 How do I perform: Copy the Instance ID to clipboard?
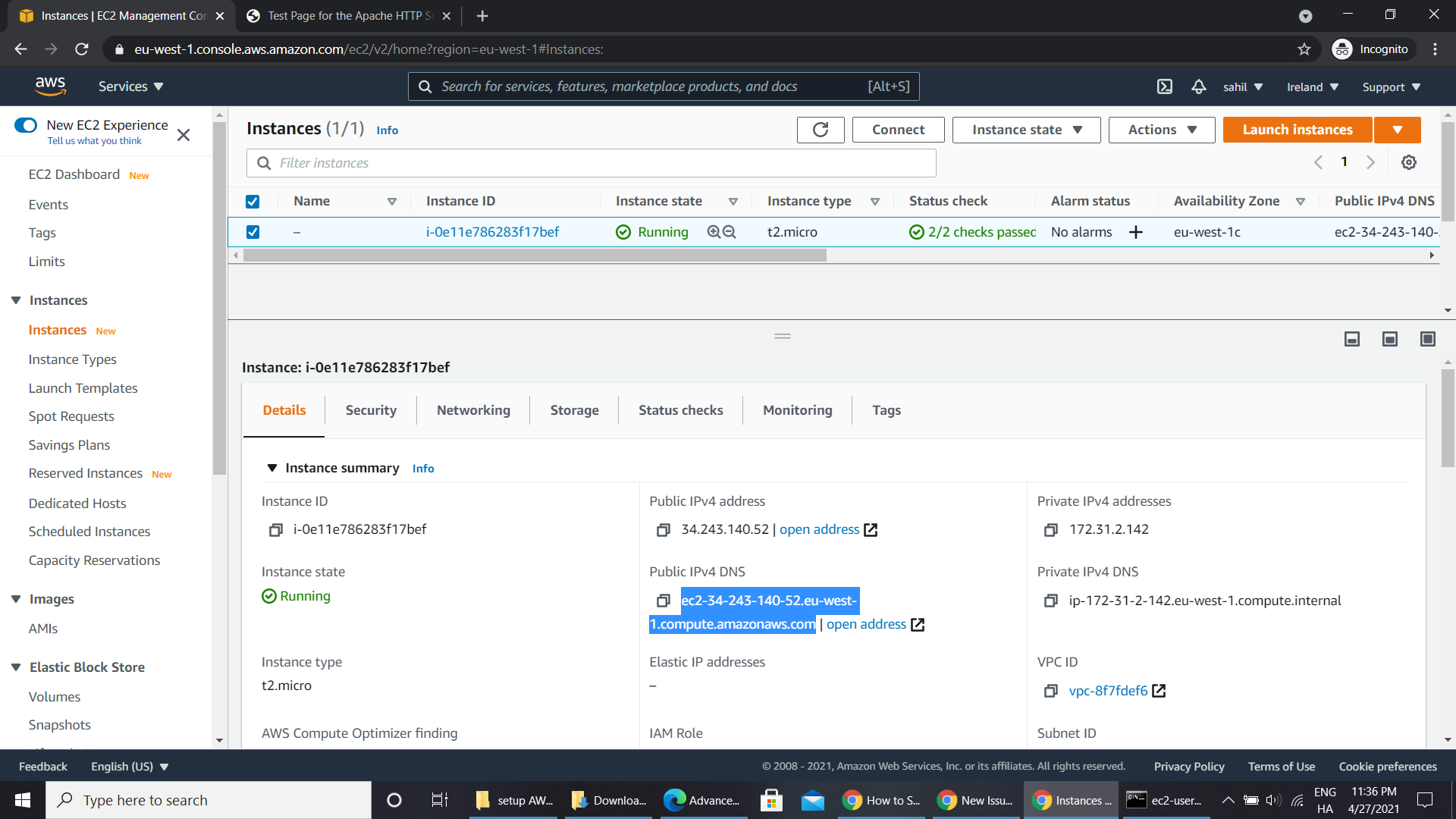276,530
